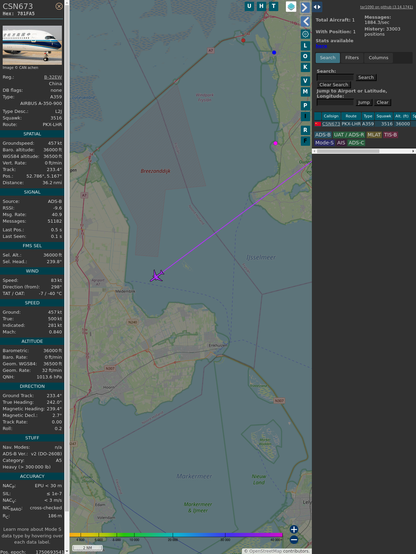
Task: Sort table by Squawk column header
Action: point(383,116)
